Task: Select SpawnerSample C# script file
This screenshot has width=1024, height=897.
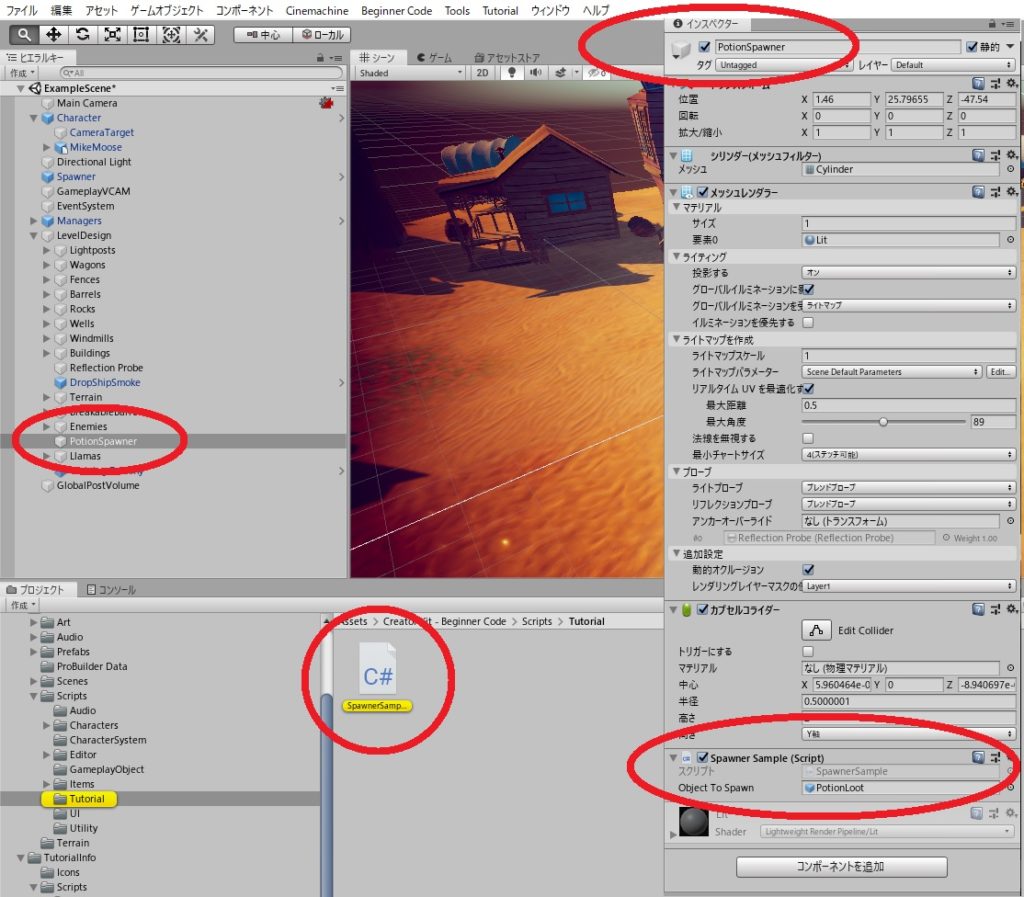Action: click(377, 677)
